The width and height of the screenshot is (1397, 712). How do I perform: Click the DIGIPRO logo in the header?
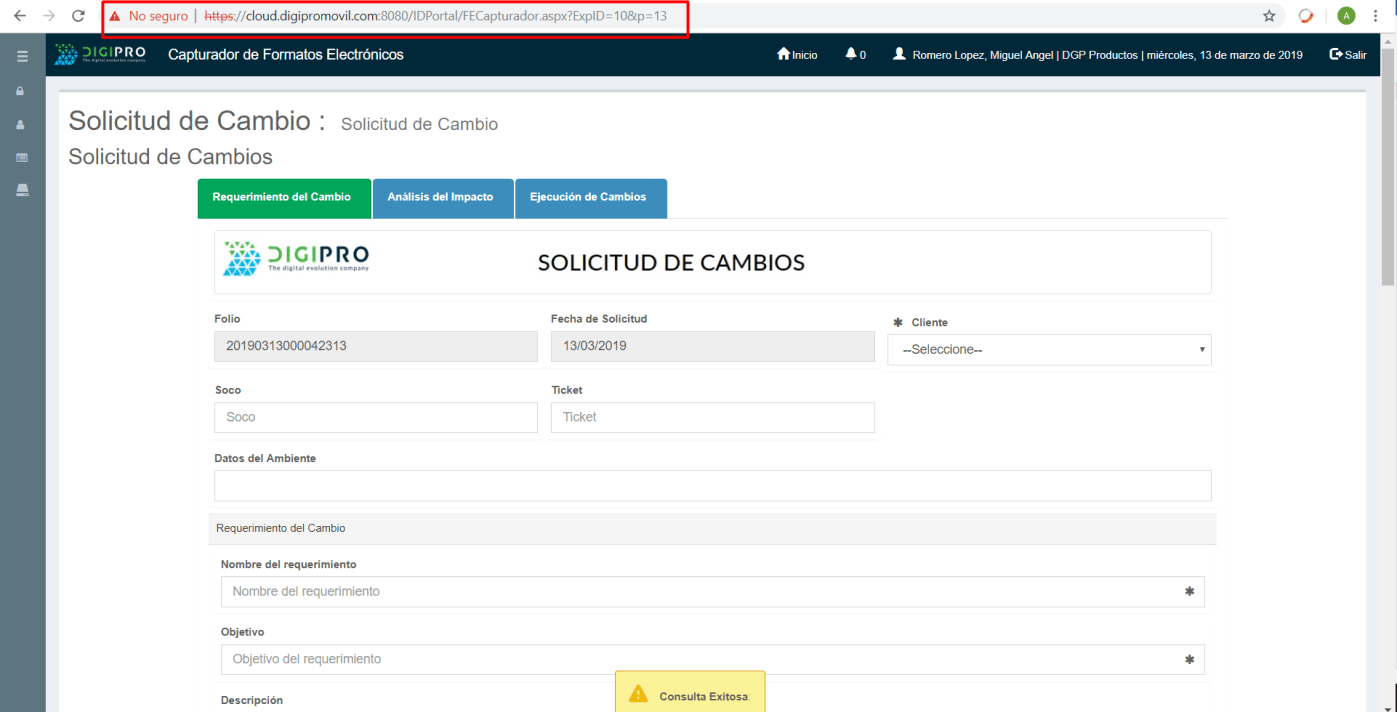[100, 54]
